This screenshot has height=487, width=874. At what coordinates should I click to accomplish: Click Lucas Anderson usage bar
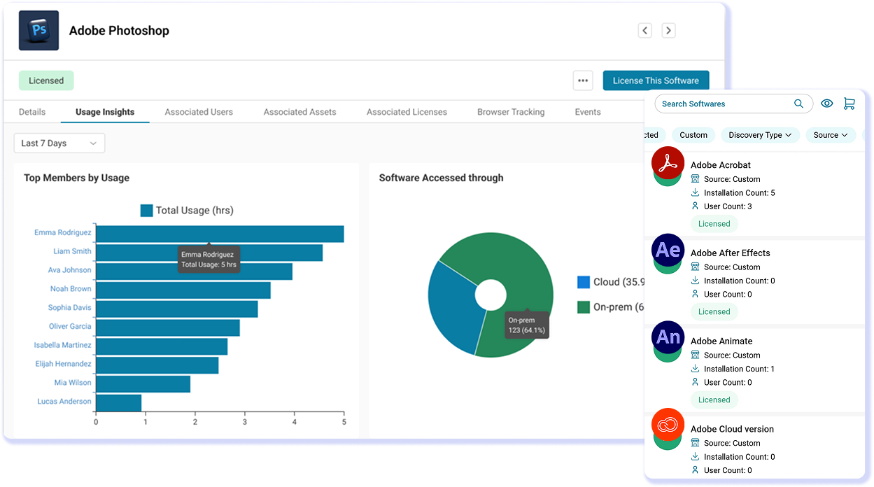pyautogui.click(x=118, y=403)
